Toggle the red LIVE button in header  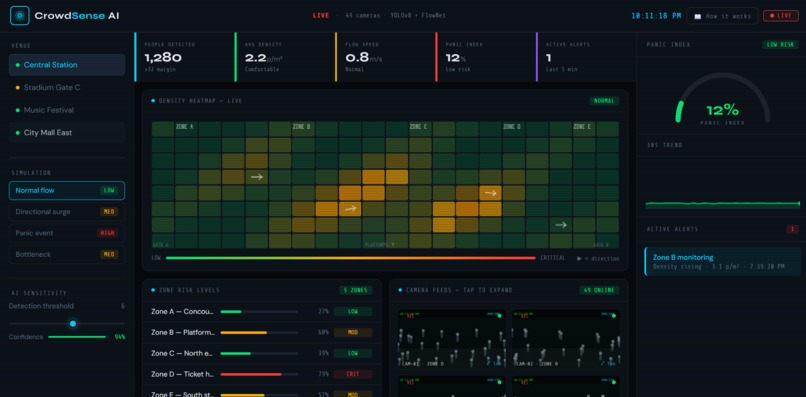780,16
